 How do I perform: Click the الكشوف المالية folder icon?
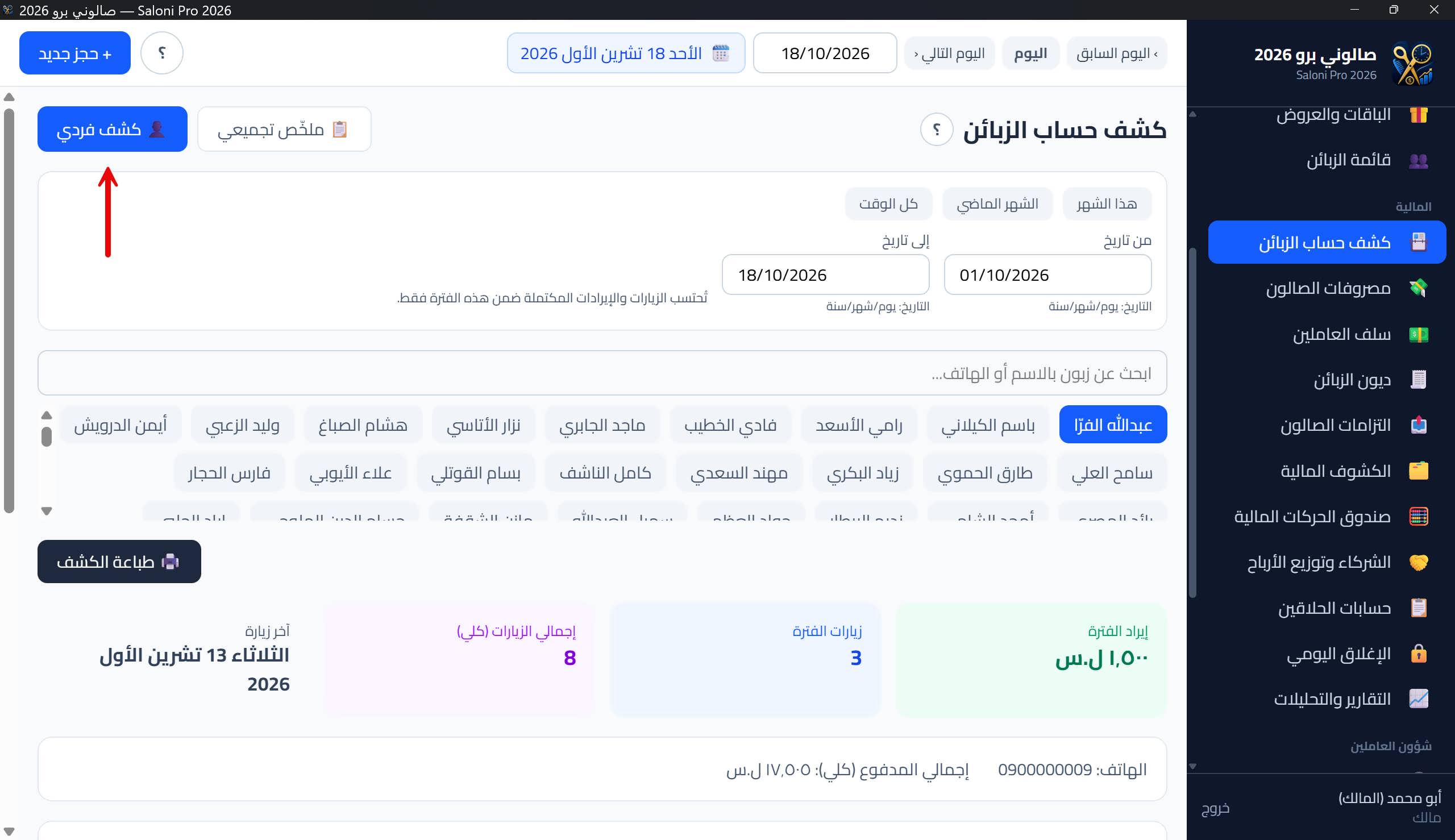(1418, 471)
